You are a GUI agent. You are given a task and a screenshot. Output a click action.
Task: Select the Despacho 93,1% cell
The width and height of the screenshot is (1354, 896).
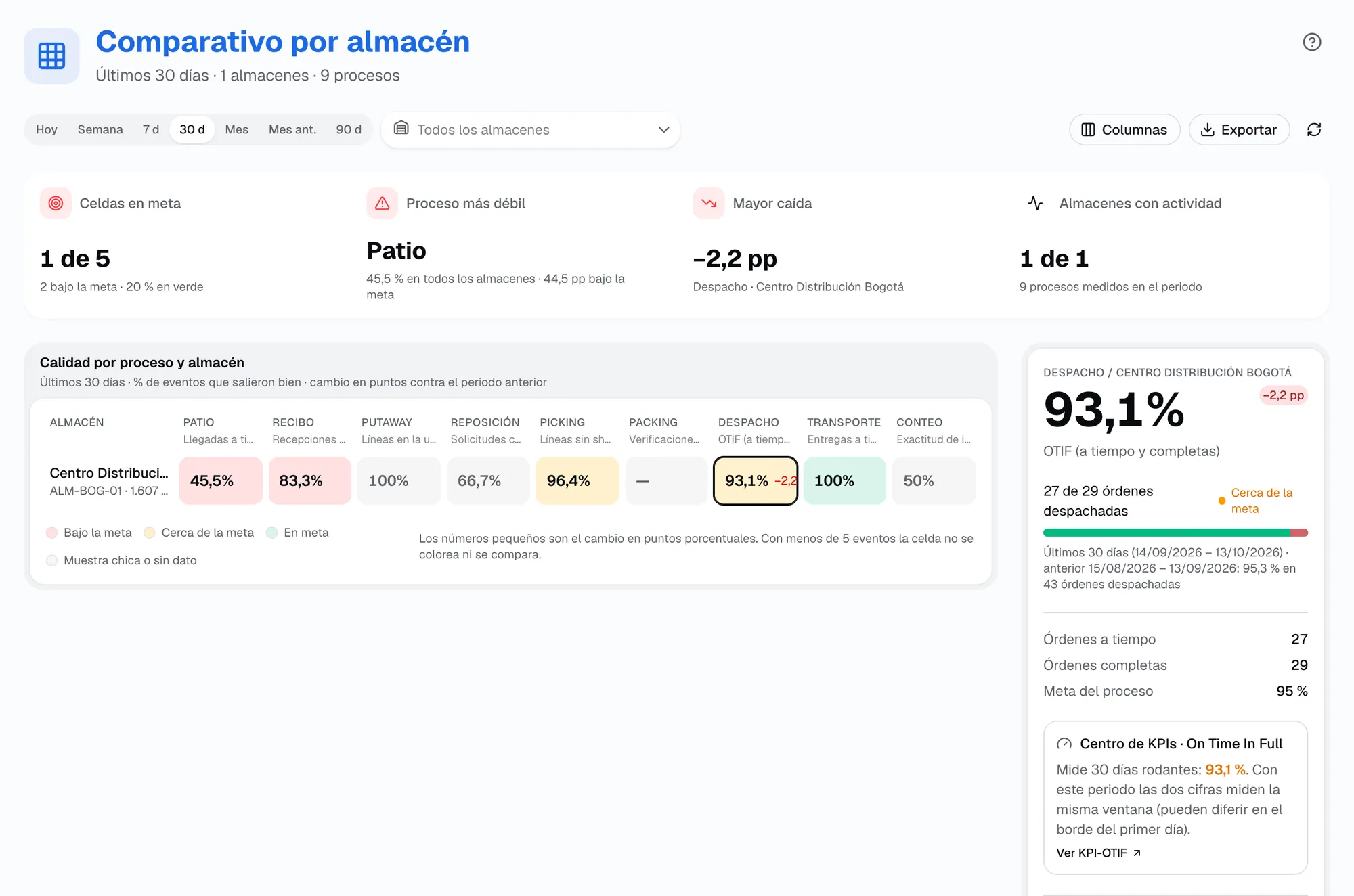[756, 480]
